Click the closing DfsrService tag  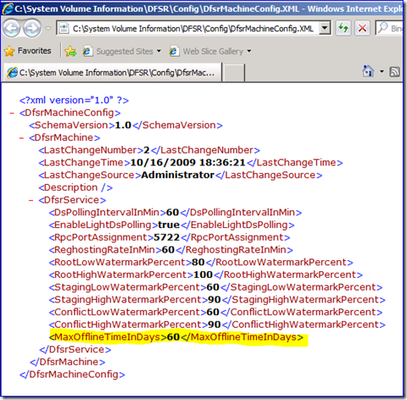tap(75, 350)
